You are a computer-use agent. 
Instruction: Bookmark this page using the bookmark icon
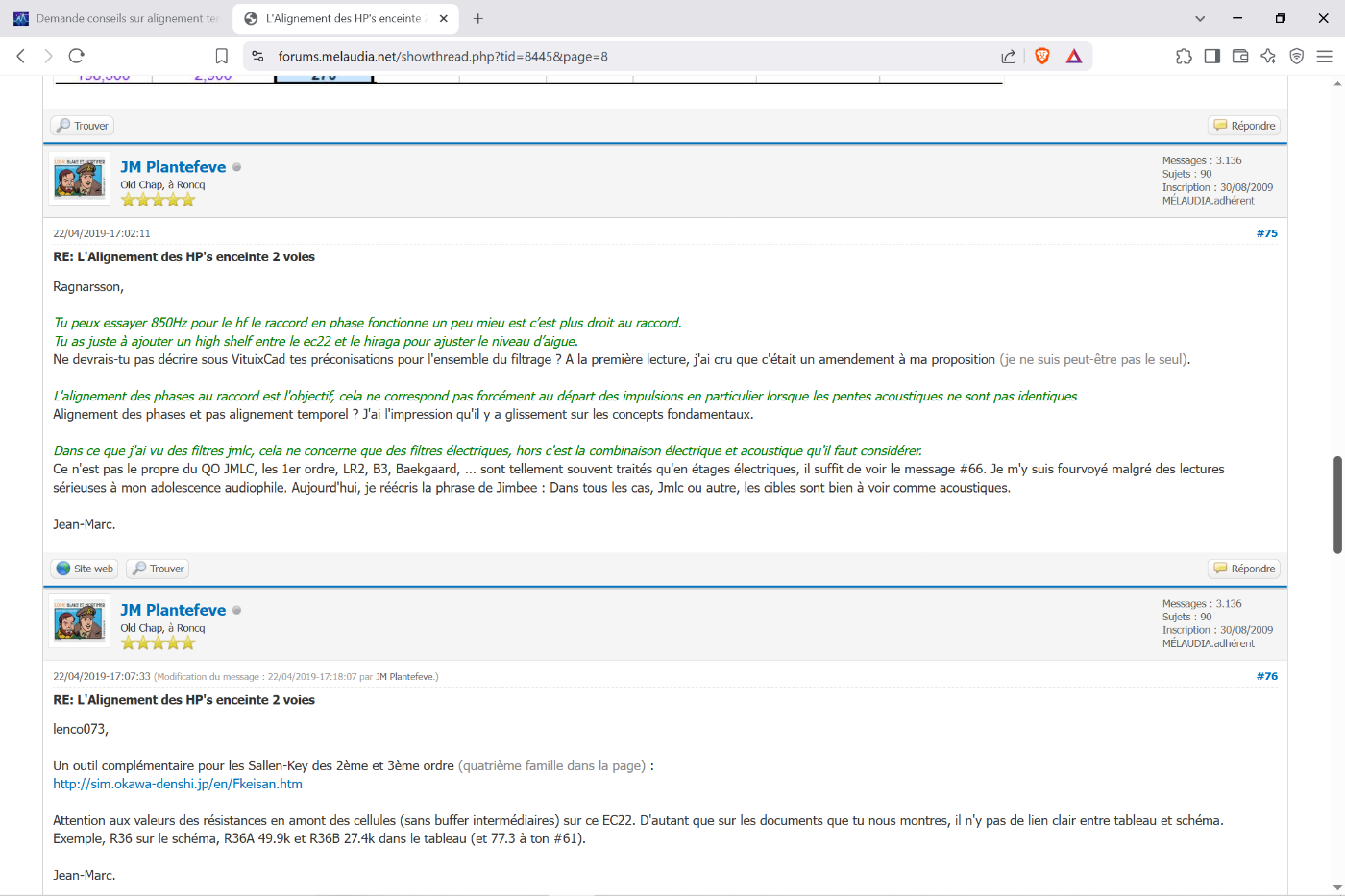[x=222, y=57]
